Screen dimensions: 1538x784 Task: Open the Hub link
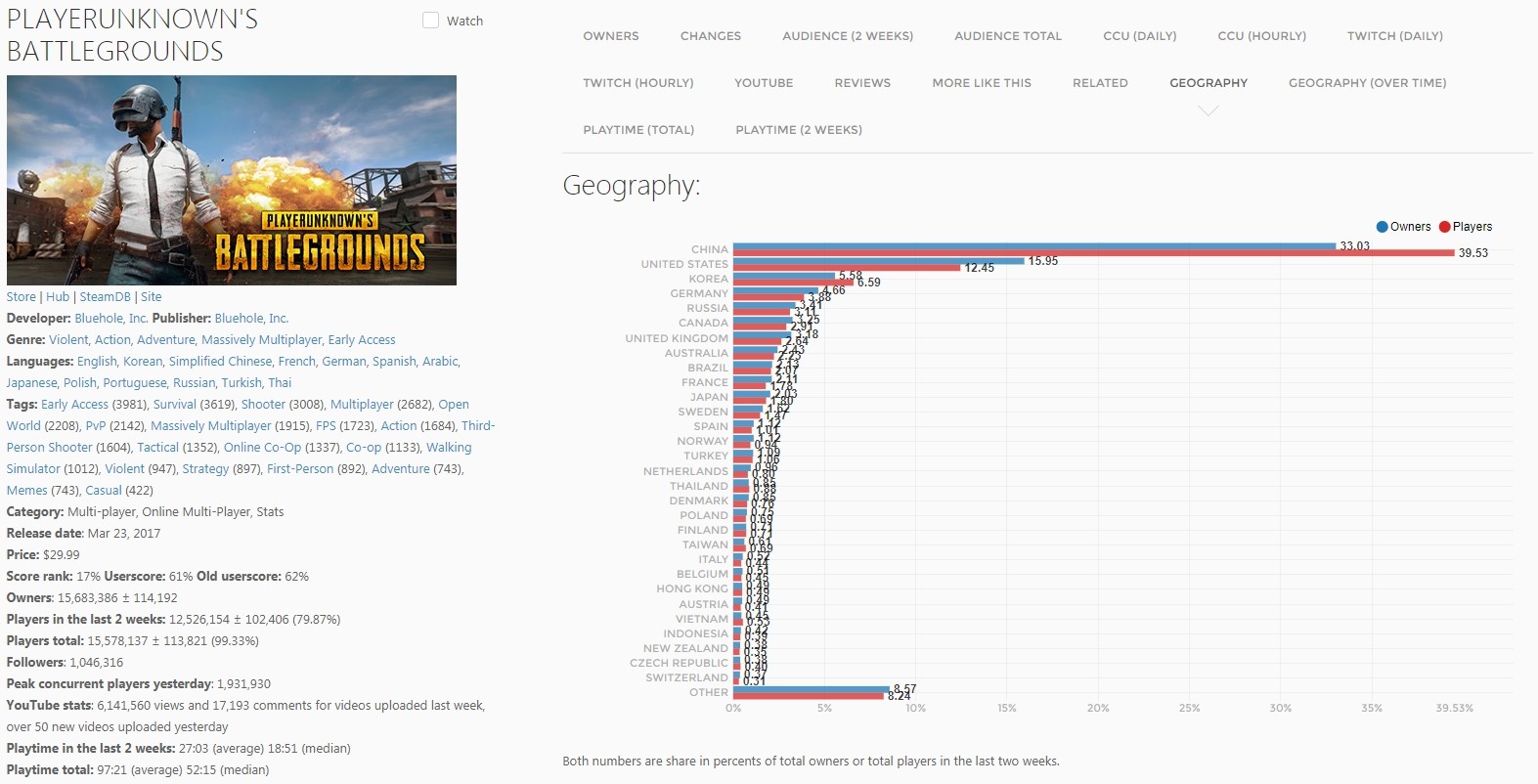[58, 297]
